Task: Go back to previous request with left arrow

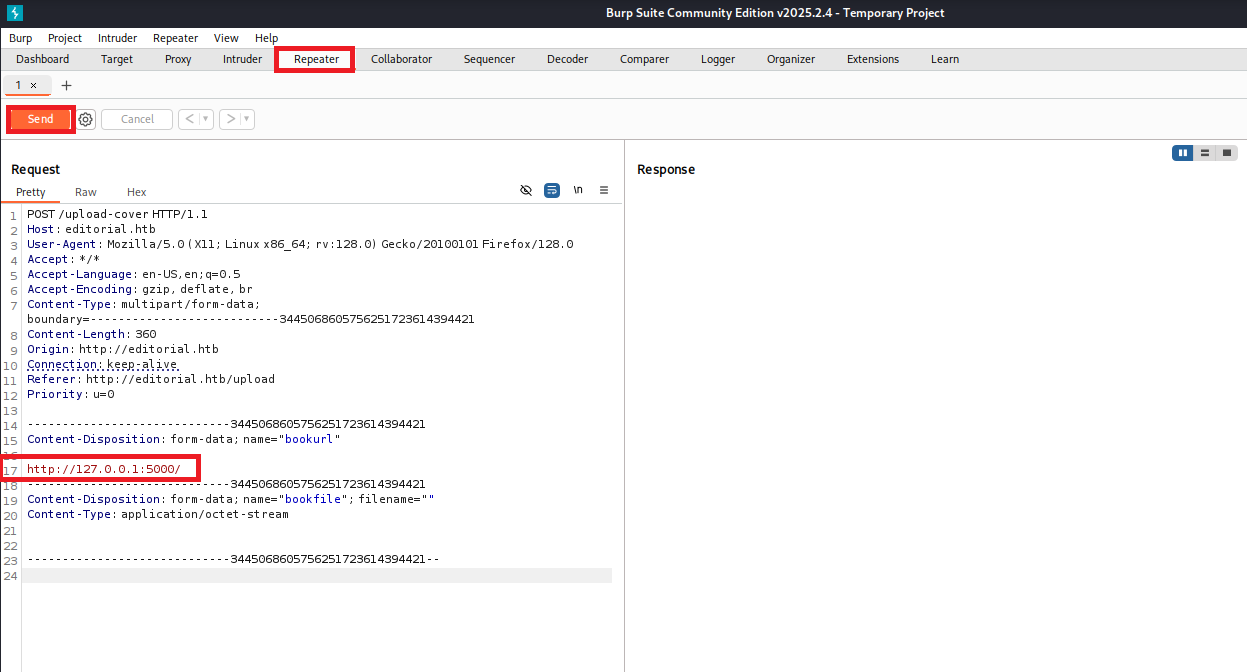Action: pyautogui.click(x=190, y=119)
